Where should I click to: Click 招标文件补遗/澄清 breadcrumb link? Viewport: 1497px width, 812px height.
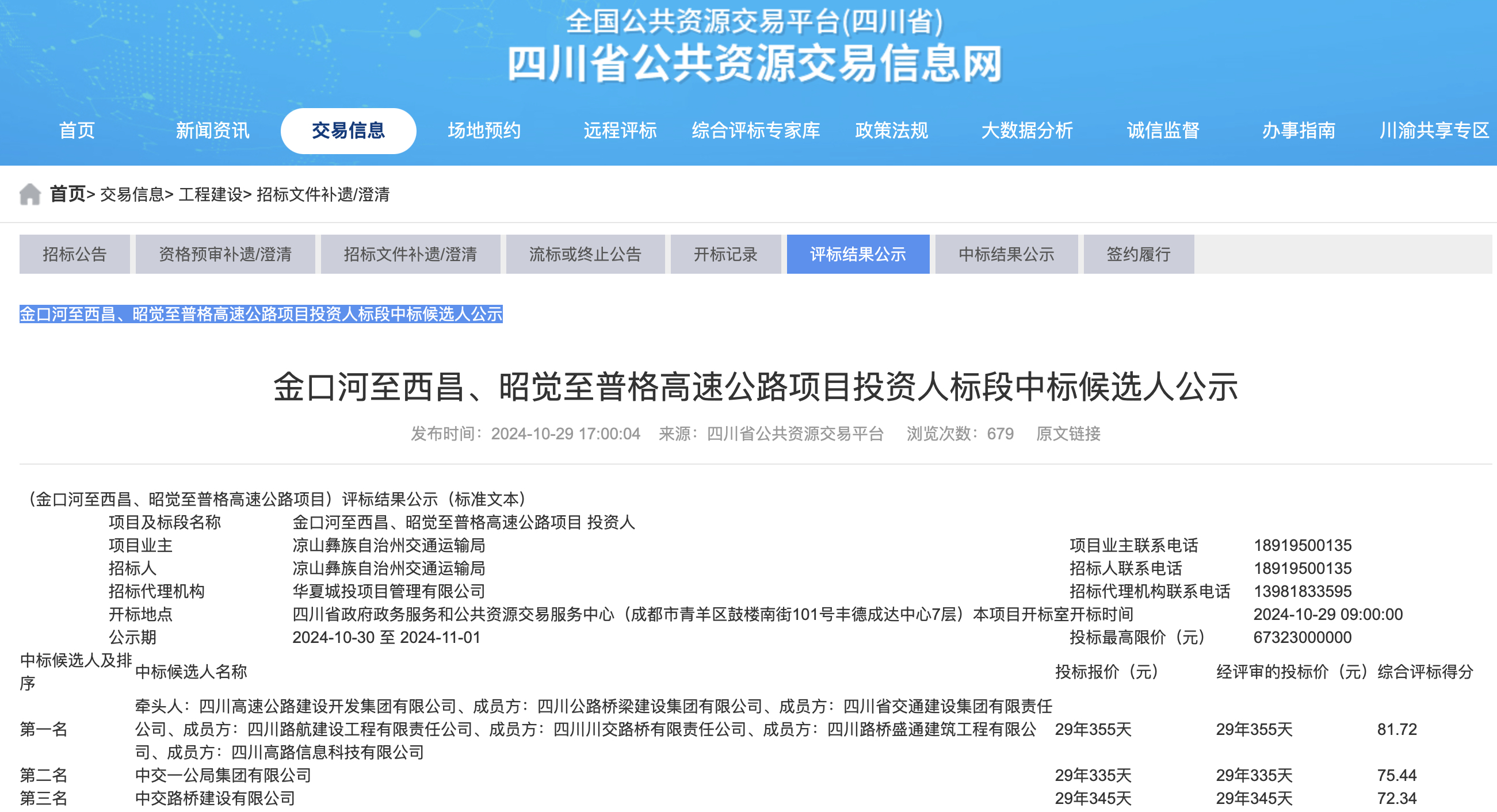point(323,194)
